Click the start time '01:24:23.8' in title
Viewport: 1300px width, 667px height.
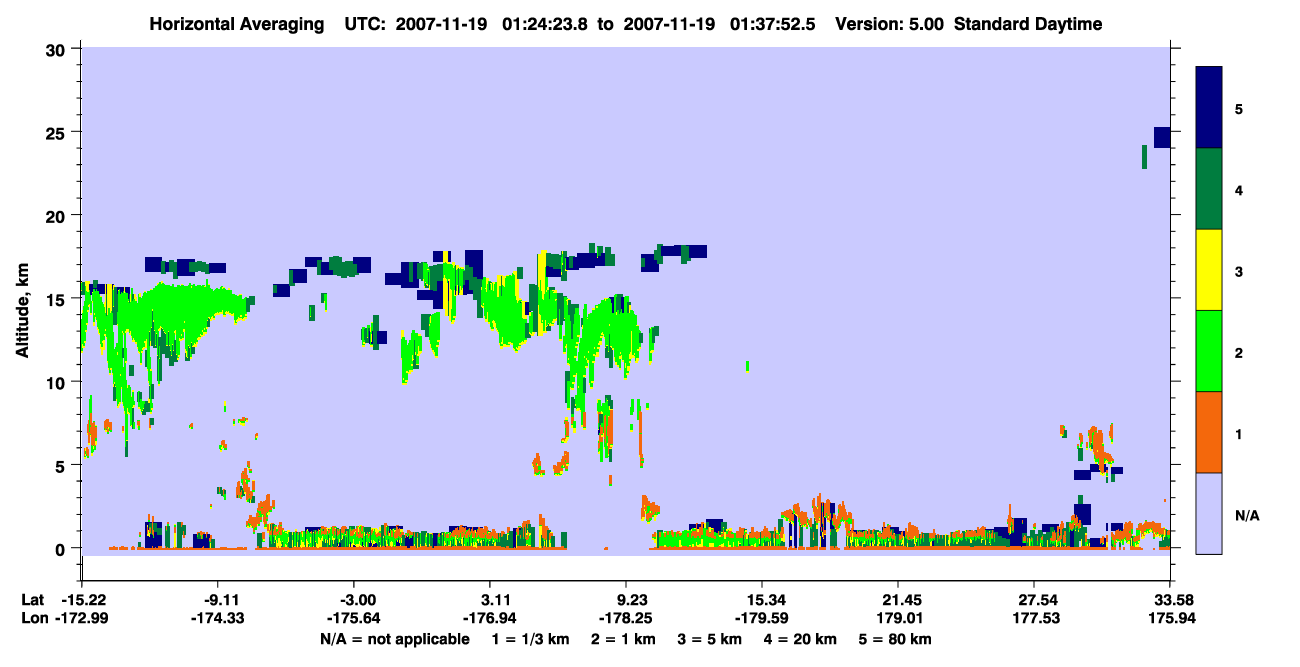pyautogui.click(x=546, y=24)
